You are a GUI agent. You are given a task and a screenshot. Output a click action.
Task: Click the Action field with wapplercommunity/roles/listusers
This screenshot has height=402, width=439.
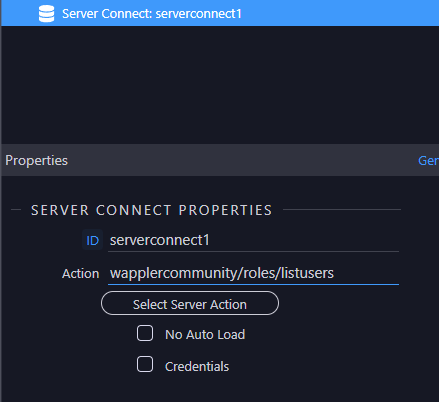tap(253, 273)
